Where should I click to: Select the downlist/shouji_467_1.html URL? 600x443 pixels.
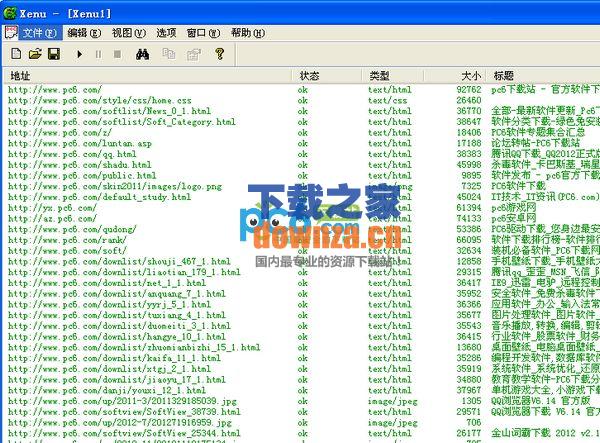pos(119,261)
